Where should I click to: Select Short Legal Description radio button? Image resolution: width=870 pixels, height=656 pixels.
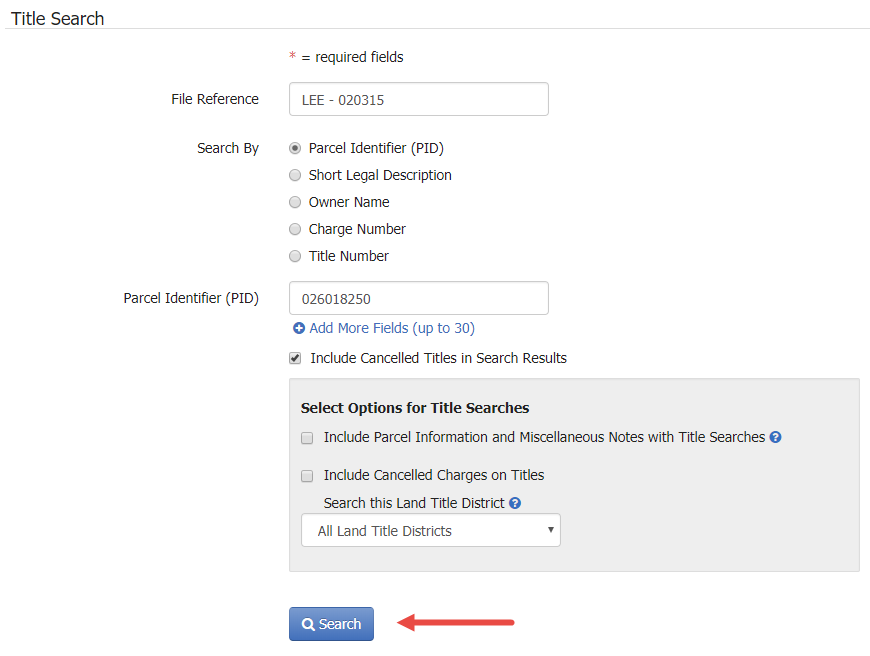[x=295, y=175]
